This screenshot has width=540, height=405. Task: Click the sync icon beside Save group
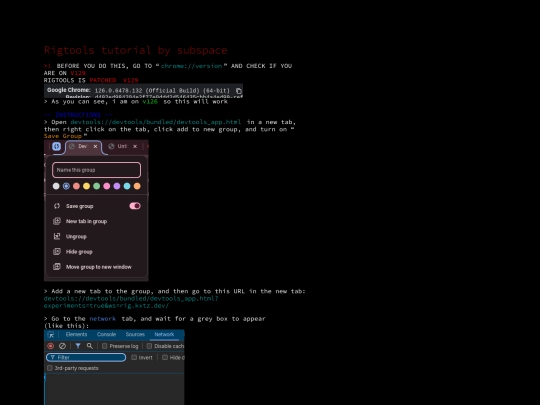(57, 206)
